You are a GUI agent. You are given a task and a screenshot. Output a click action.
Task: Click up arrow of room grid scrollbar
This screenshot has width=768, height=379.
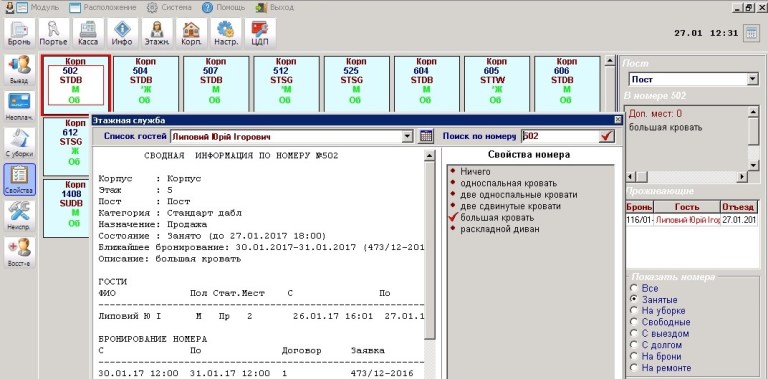(610, 61)
